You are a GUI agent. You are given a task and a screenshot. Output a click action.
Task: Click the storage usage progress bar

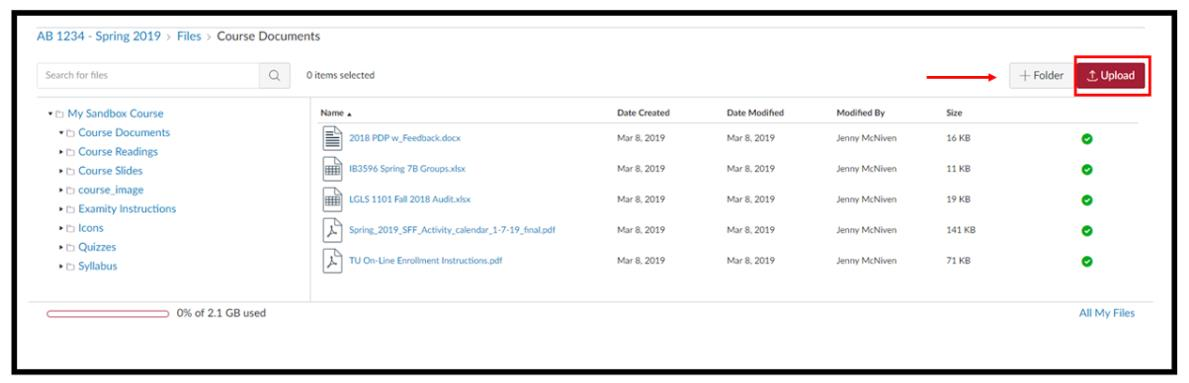pyautogui.click(x=108, y=313)
